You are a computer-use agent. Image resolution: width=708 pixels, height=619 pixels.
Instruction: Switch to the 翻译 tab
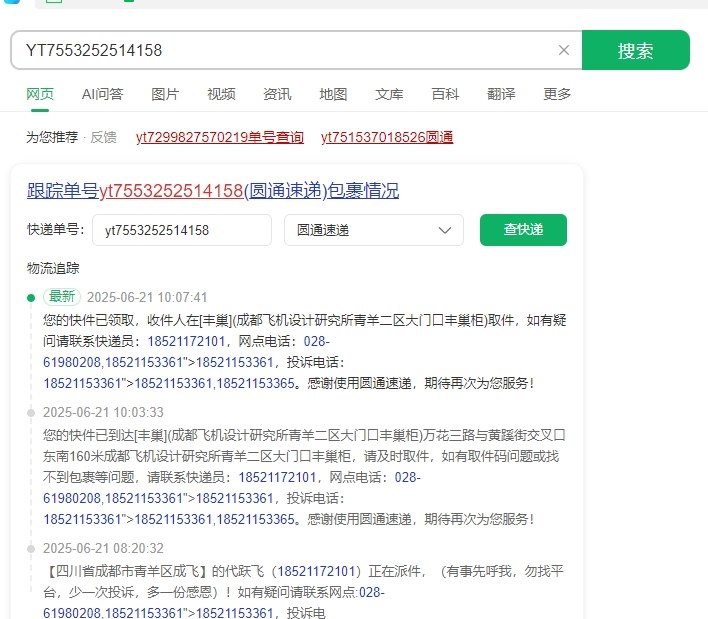pyautogui.click(x=501, y=94)
